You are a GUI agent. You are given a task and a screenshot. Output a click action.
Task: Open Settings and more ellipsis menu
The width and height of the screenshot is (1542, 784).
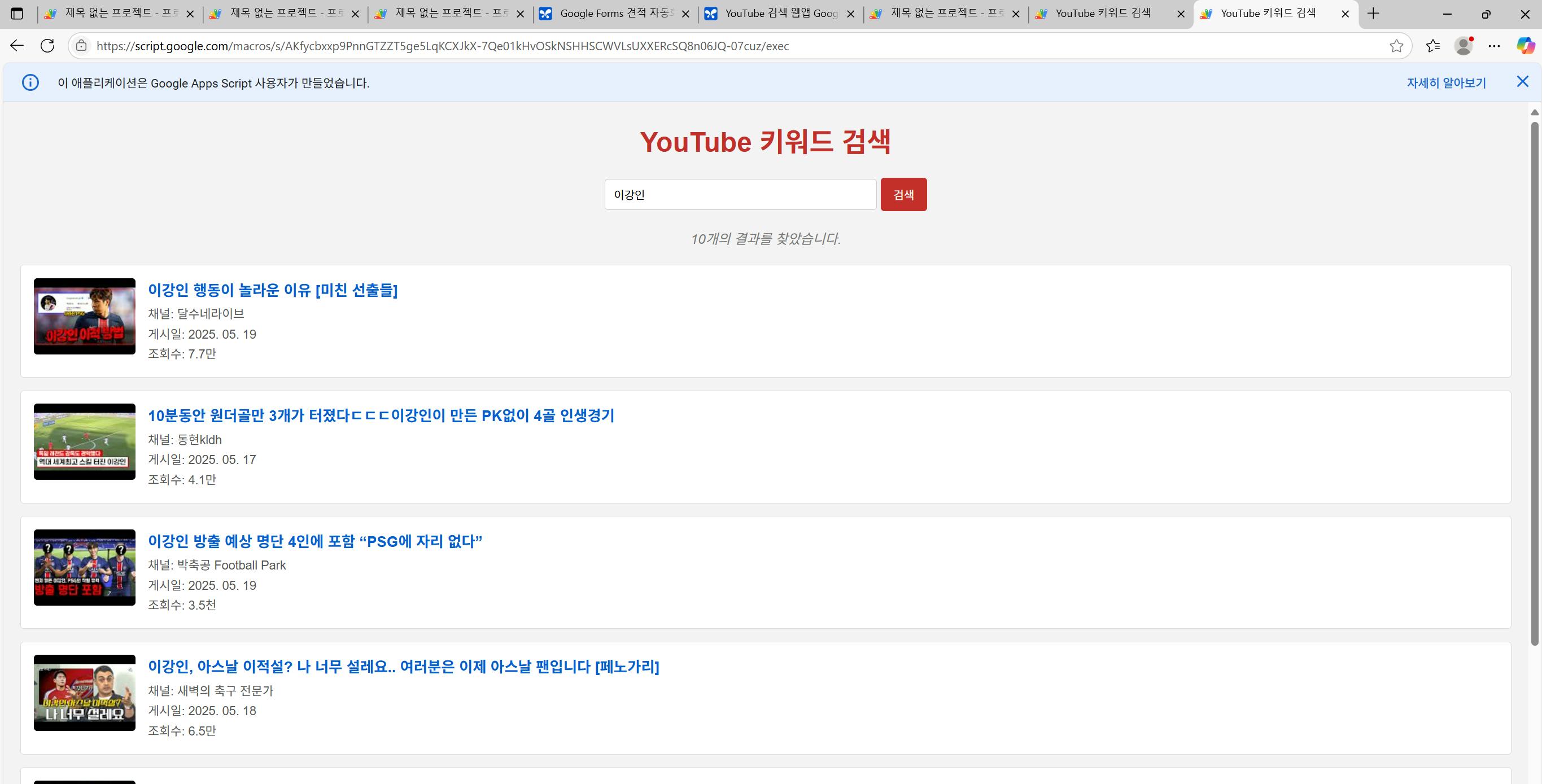[x=1494, y=46]
